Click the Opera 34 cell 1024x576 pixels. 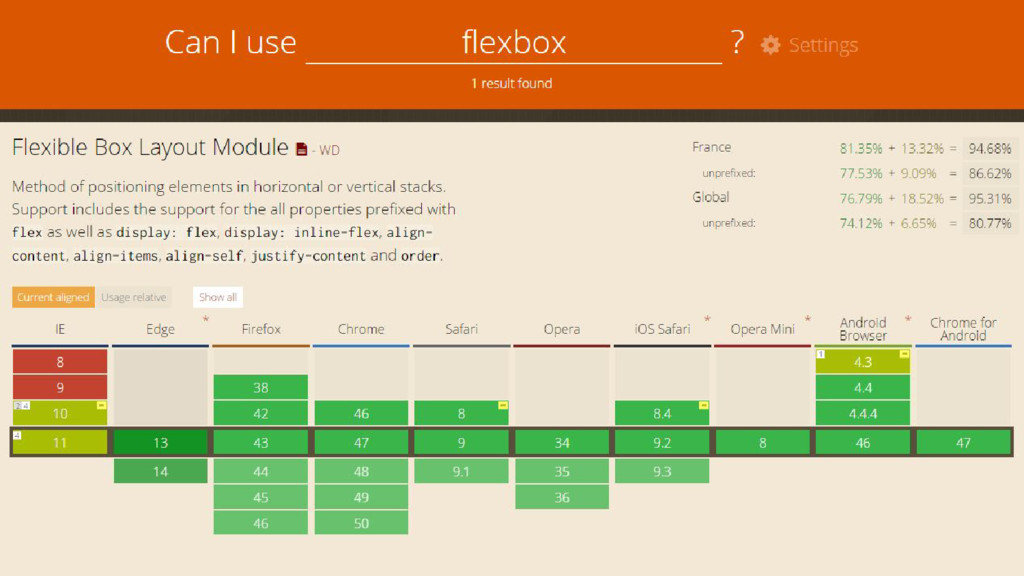click(x=562, y=442)
